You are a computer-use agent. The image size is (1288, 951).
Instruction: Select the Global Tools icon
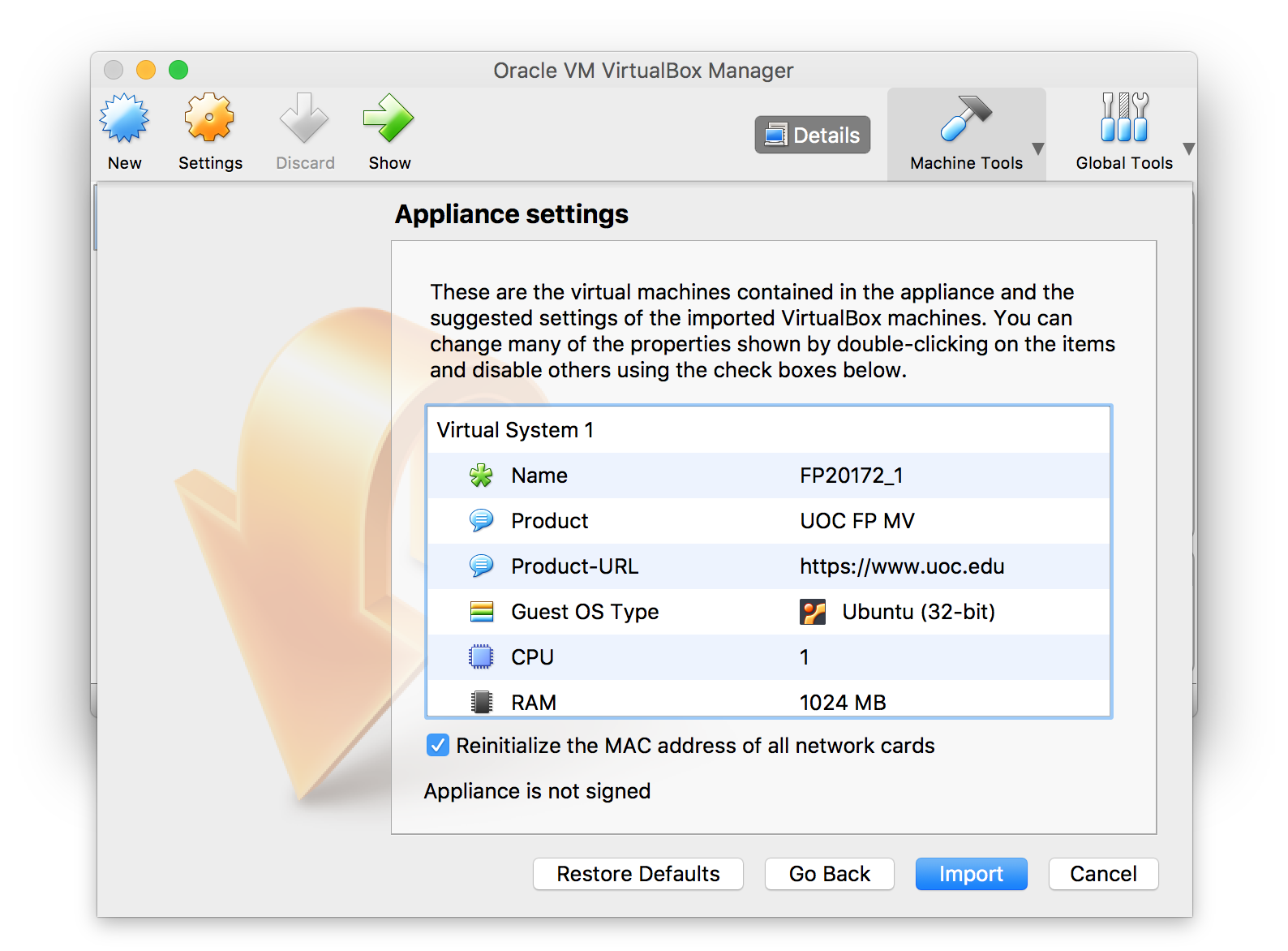point(1123,118)
